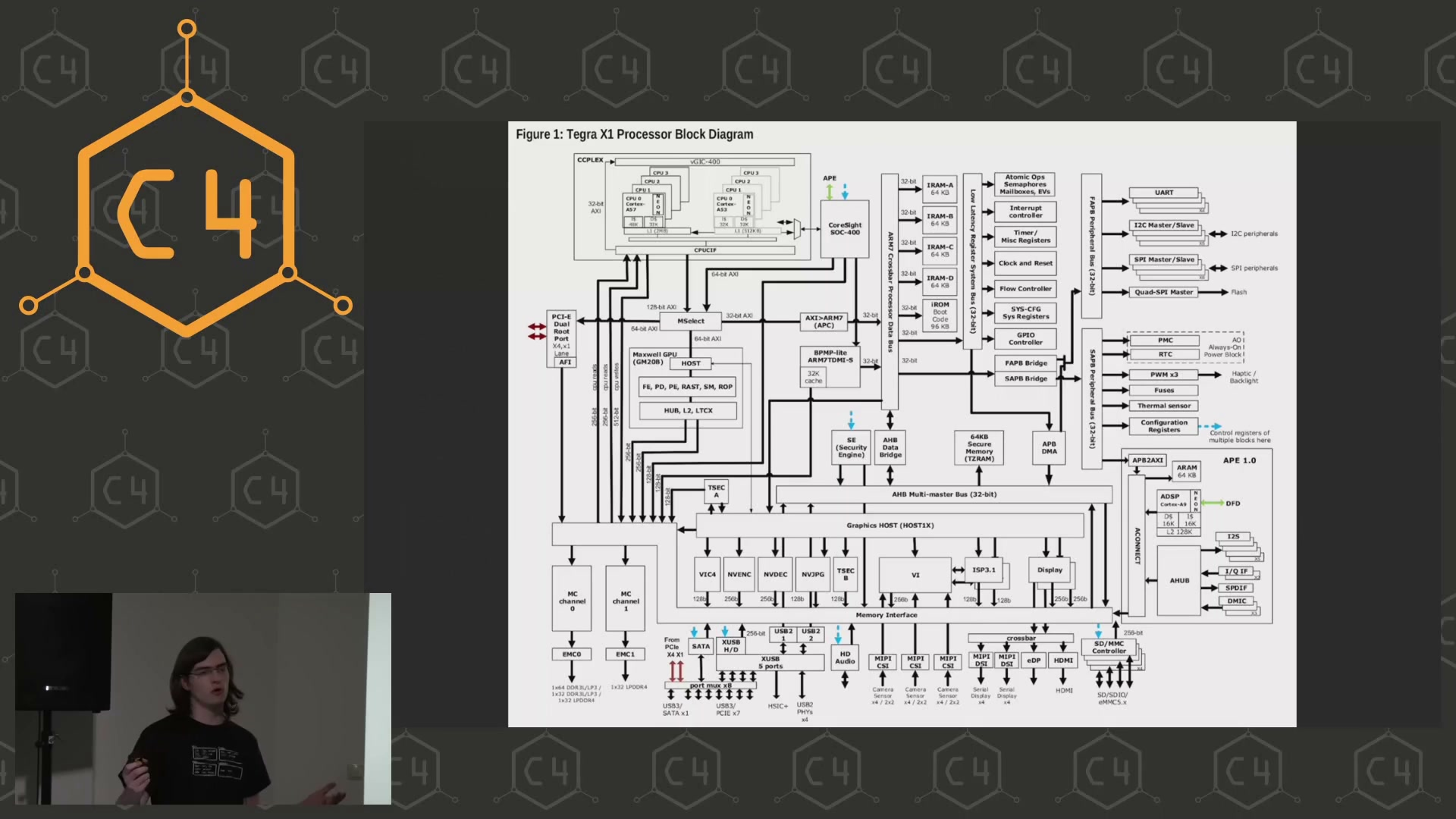Select the Clock and Reset block
The height and width of the screenshot is (819, 1456).
pyautogui.click(x=1025, y=263)
